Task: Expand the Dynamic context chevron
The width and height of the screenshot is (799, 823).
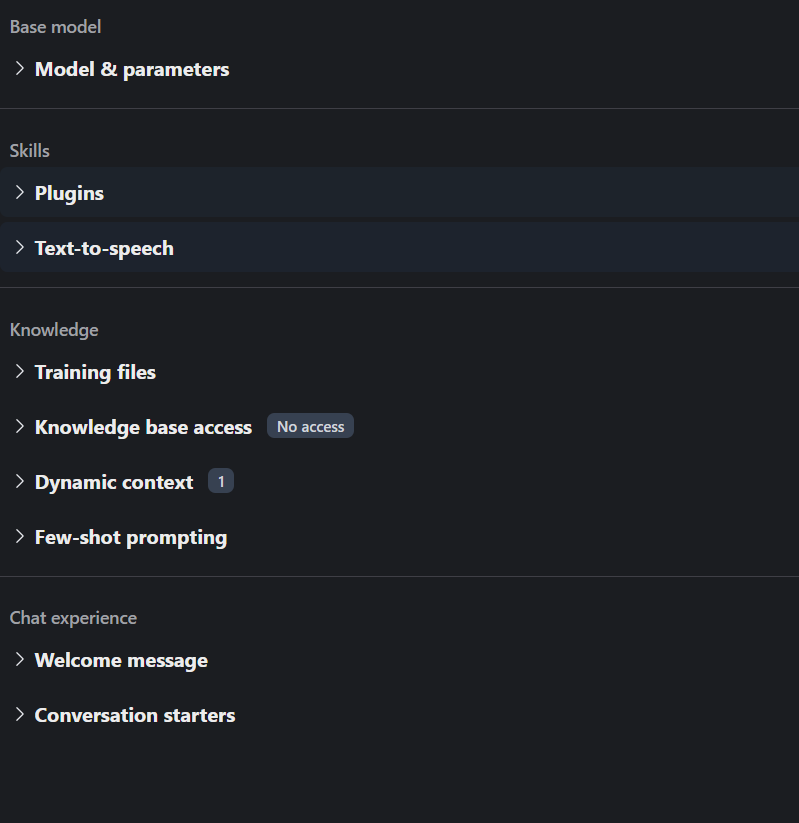Action: tap(19, 482)
